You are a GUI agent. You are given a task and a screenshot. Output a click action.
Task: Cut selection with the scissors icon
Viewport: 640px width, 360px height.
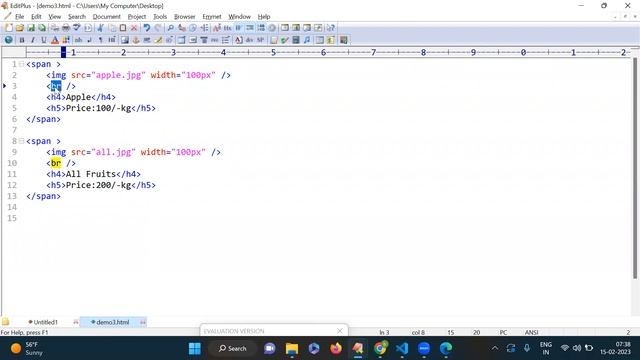pos(100,28)
